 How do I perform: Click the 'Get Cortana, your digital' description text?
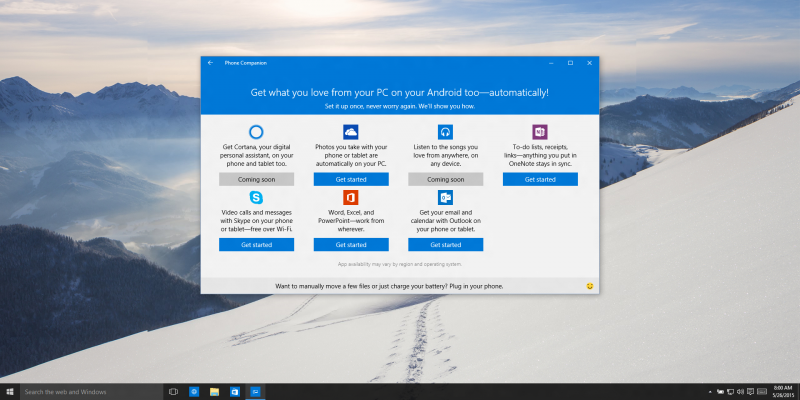point(256,155)
